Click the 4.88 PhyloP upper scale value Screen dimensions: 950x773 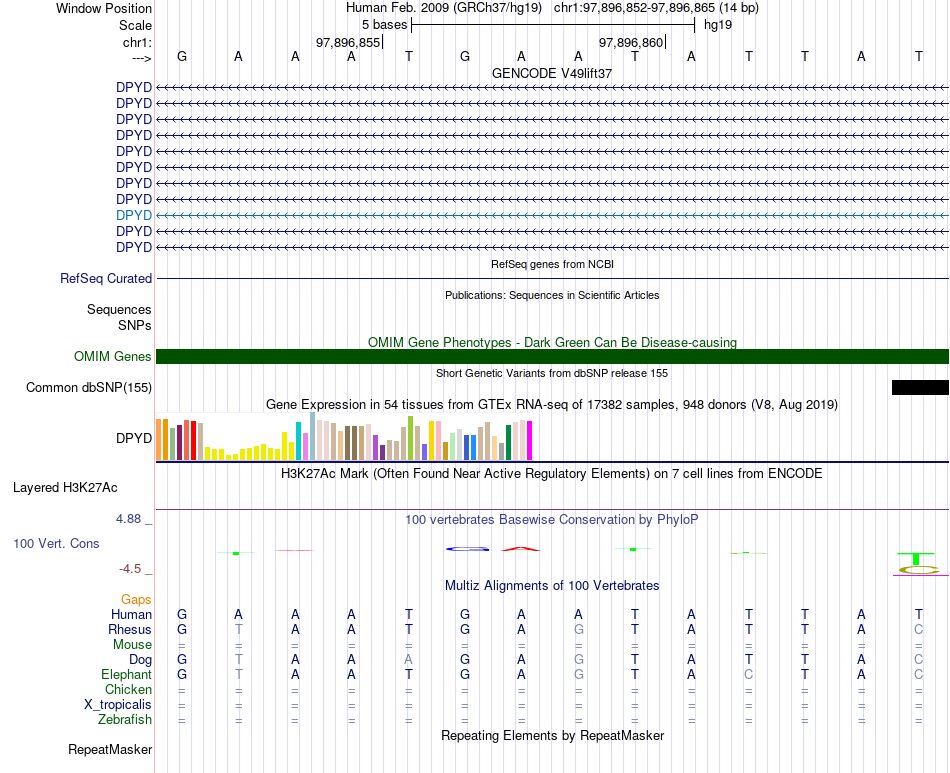tap(128, 519)
